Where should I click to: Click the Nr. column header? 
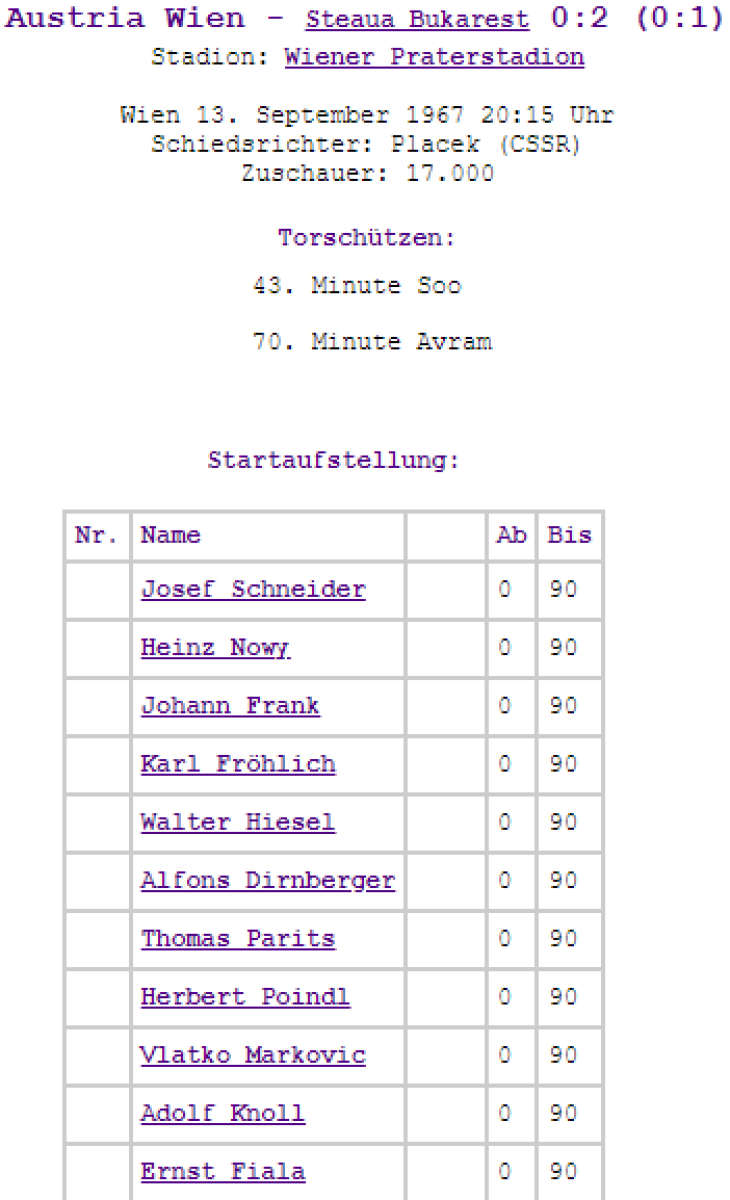coord(98,536)
